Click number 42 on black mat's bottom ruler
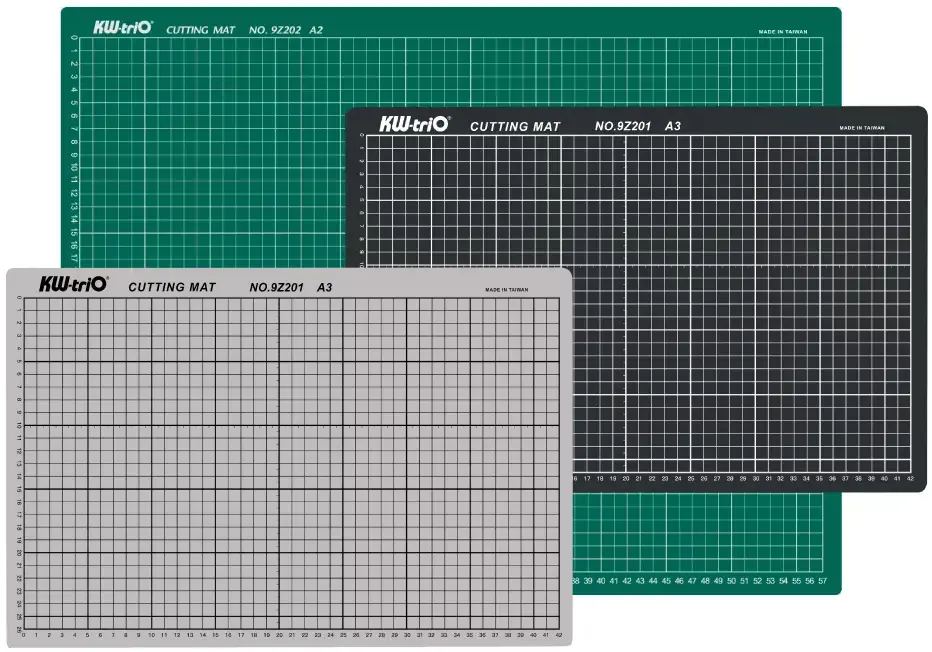932x652 pixels. (910, 479)
